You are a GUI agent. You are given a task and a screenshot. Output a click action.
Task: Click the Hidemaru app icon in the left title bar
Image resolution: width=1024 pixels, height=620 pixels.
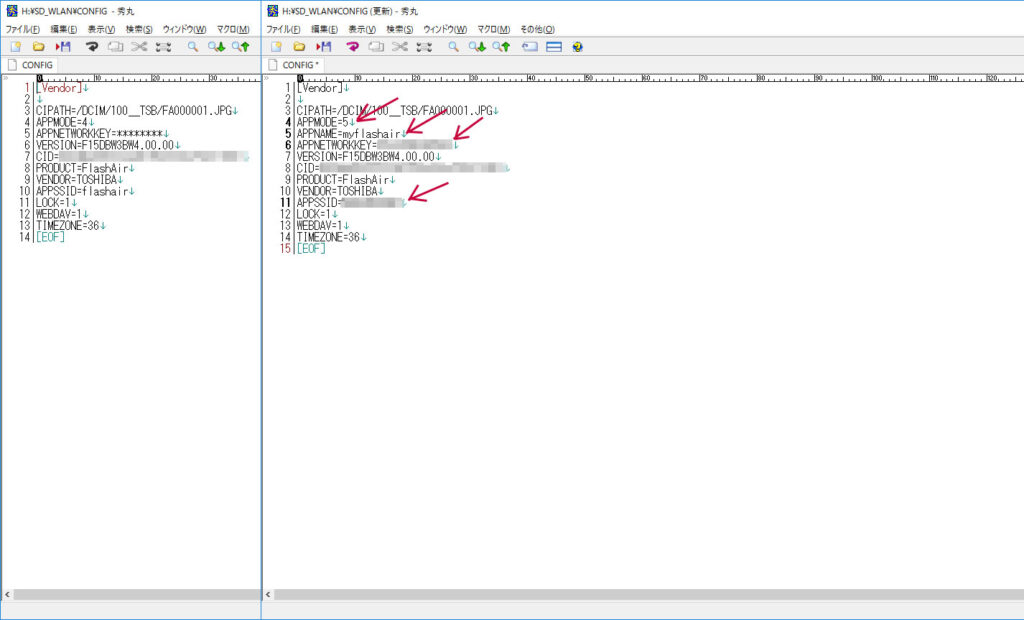12,10
